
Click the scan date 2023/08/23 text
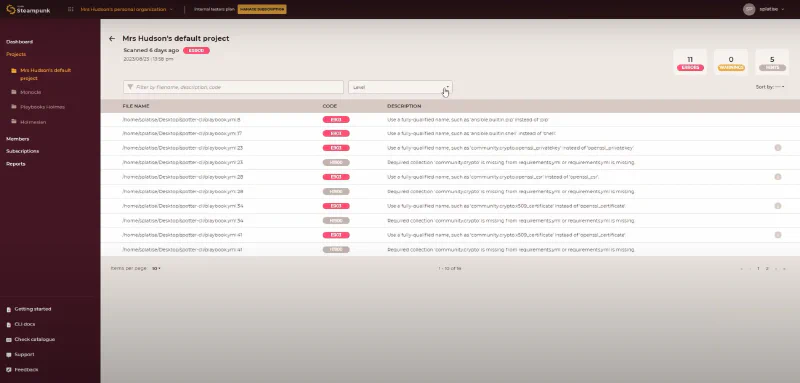point(148,59)
